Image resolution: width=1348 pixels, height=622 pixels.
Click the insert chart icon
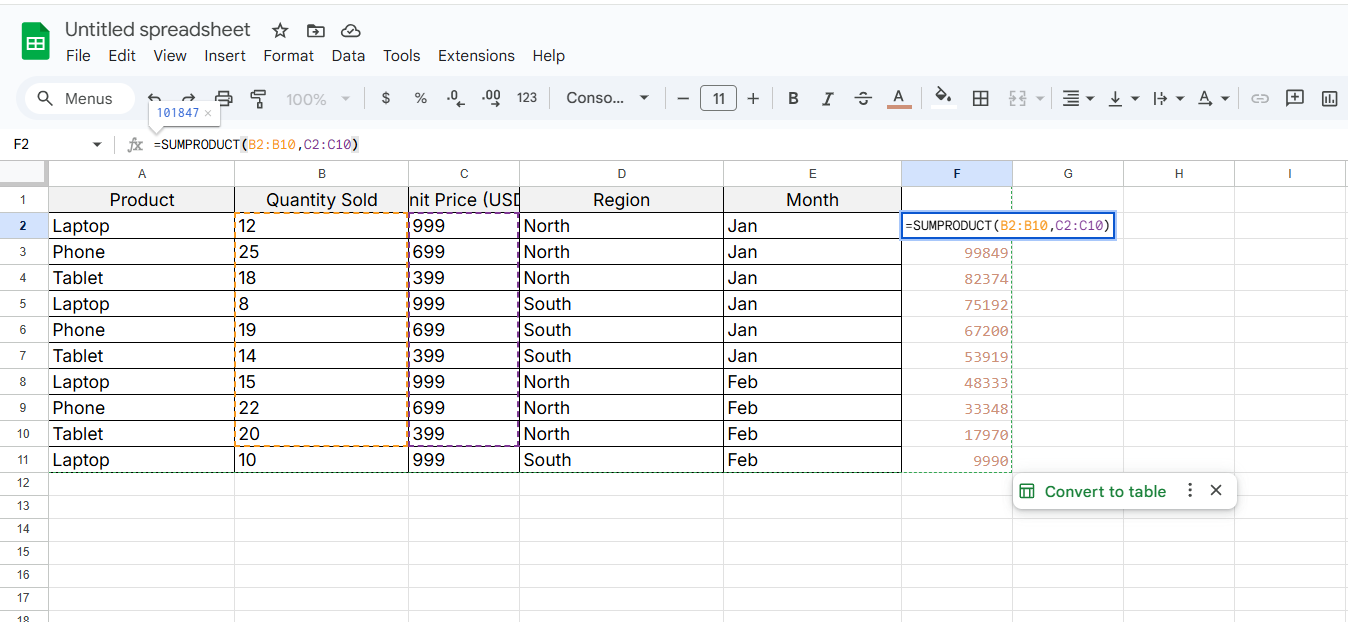[1329, 98]
